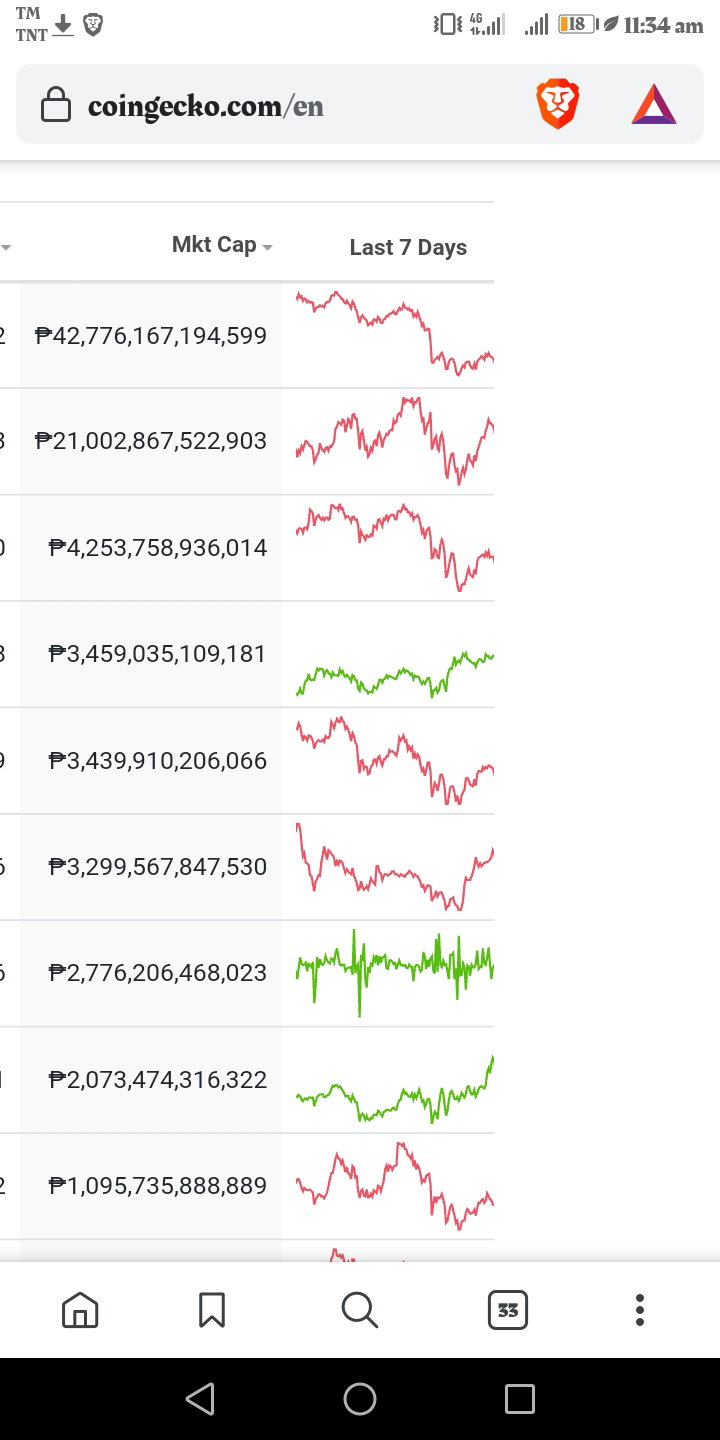
Task: Tap the search magnifier icon
Action: [359, 1309]
